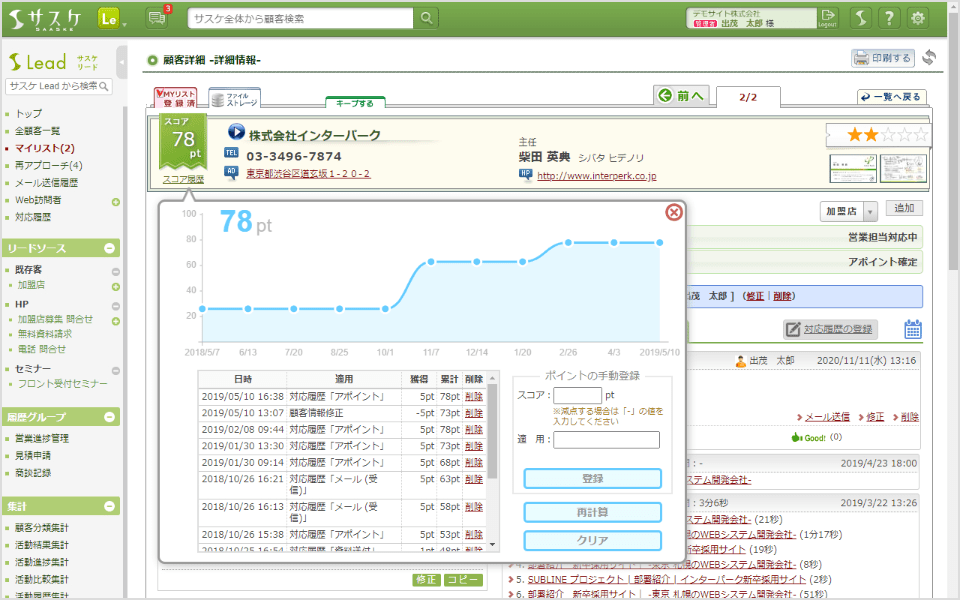
Task: Open the http://www.interperk.co.jp link
Action: coord(596,176)
